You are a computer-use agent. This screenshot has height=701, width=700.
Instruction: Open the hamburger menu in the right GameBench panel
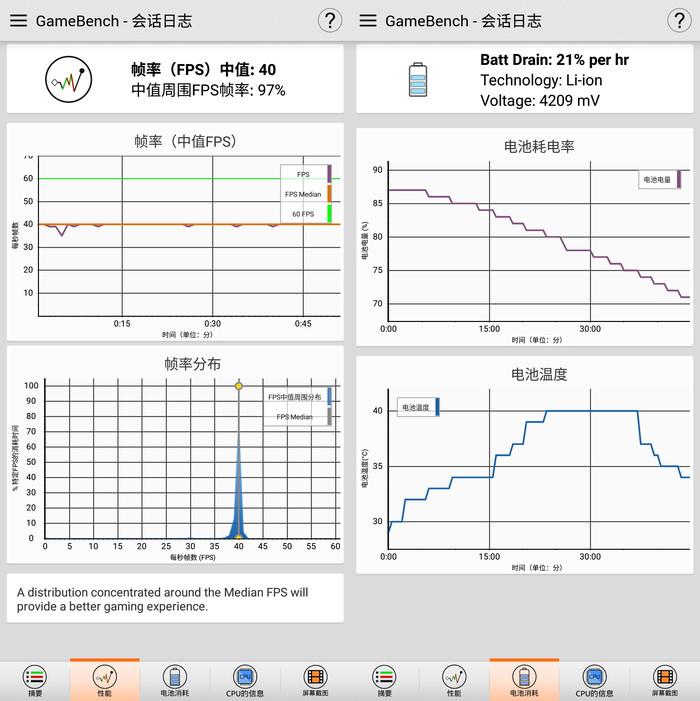tap(368, 21)
